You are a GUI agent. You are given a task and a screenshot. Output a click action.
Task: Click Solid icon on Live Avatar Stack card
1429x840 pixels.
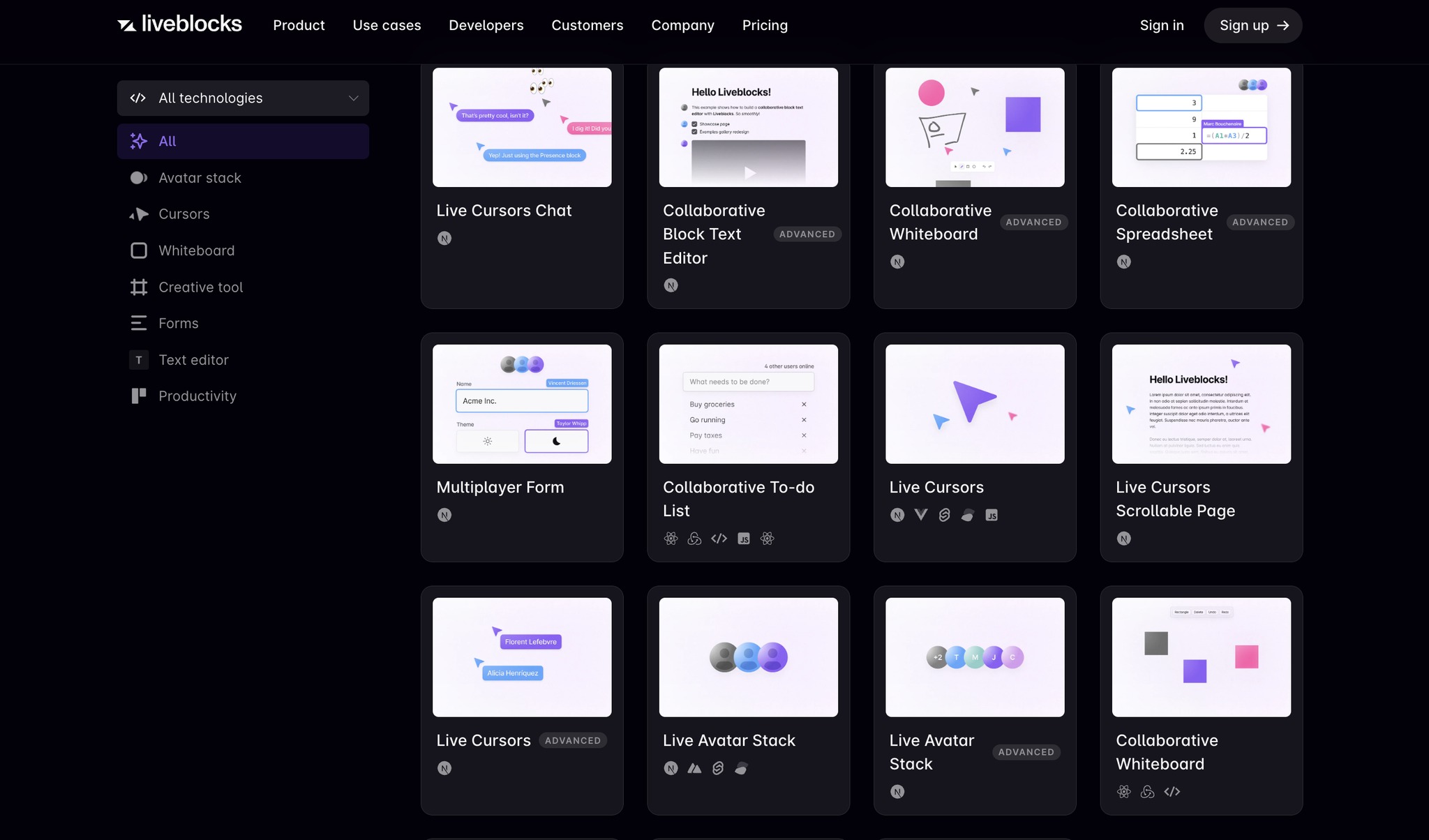coord(742,768)
